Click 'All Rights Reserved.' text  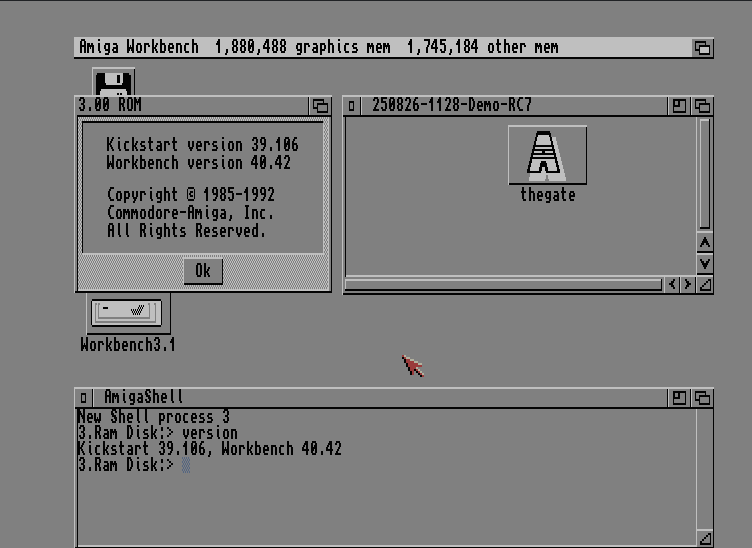click(x=186, y=231)
